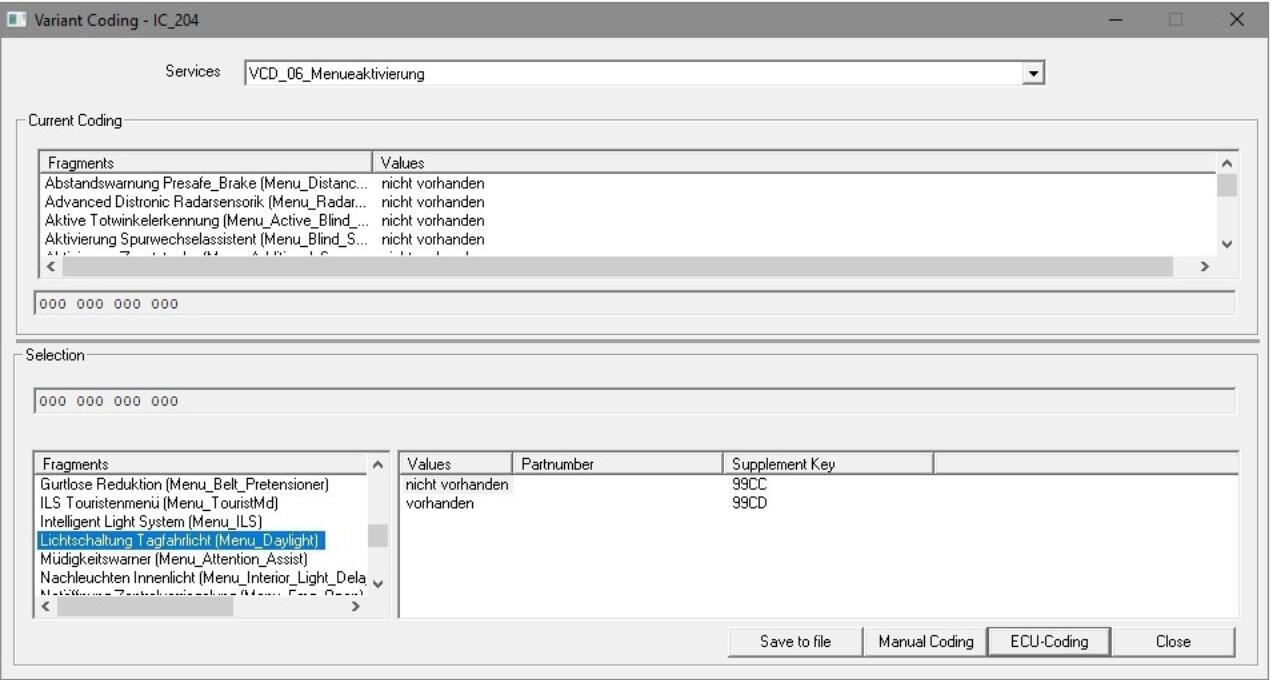The width and height of the screenshot is (1271, 680).
Task: Open Manual Coding
Action: [x=926, y=642]
